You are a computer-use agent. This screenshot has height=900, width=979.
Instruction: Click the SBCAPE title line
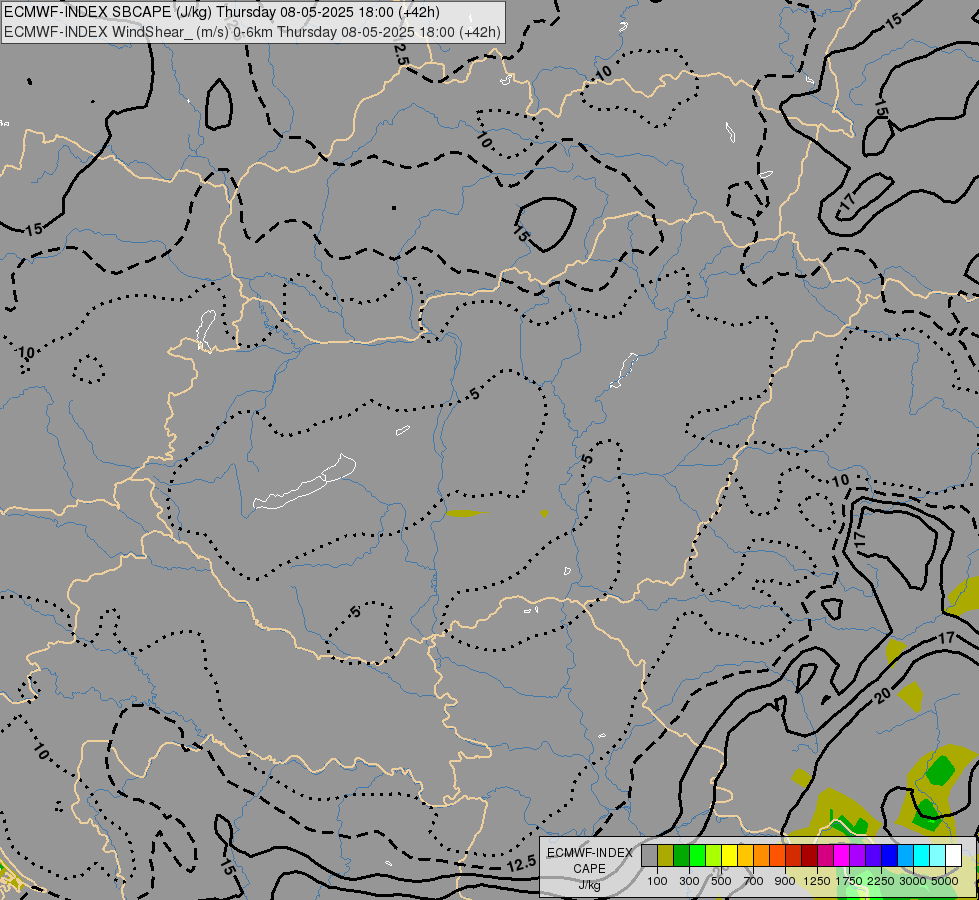click(222, 12)
